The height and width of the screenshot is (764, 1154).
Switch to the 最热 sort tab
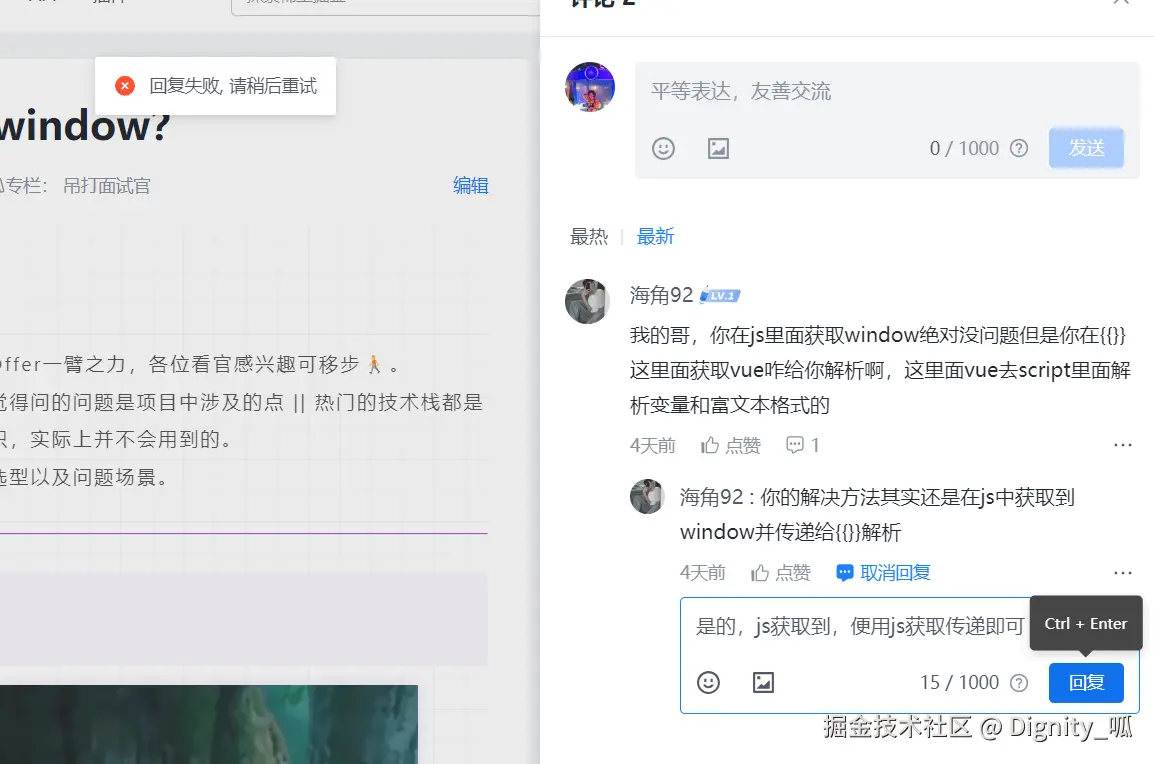pyautogui.click(x=589, y=236)
